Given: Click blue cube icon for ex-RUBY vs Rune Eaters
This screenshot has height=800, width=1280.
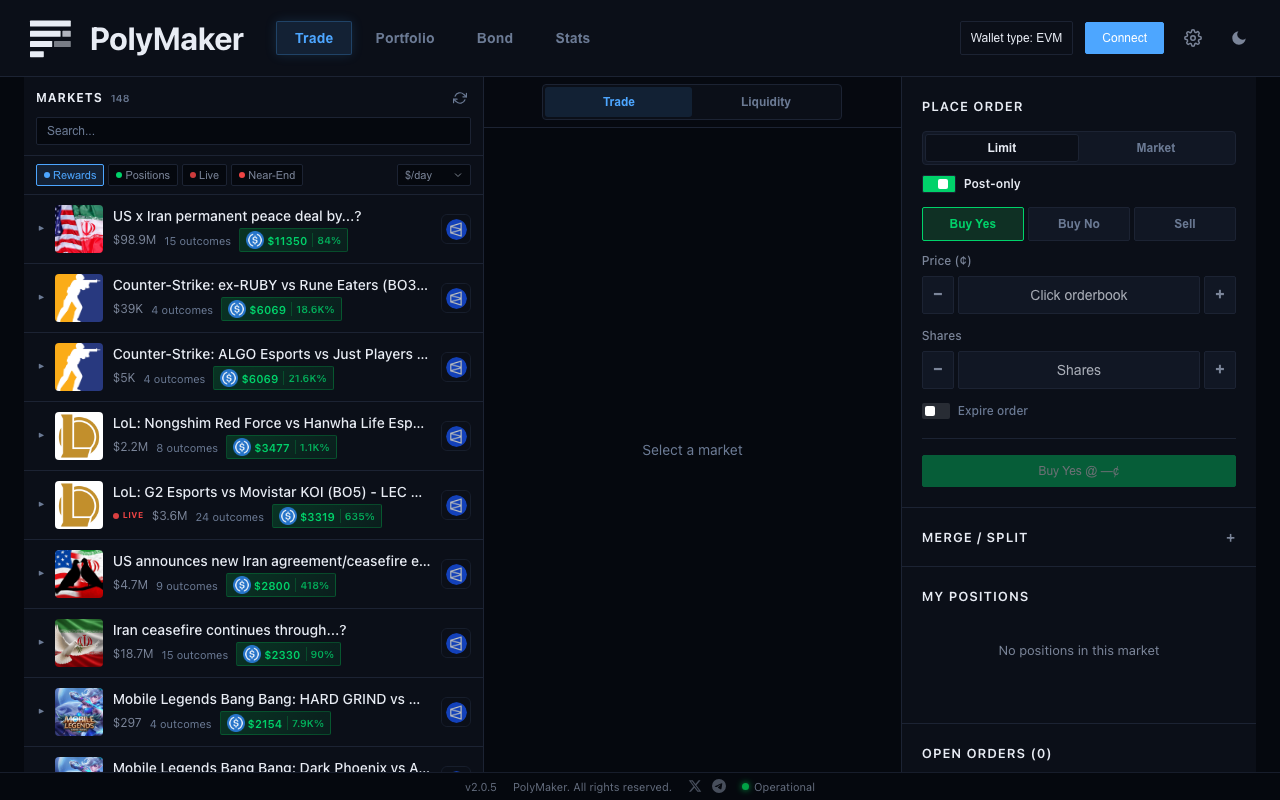Looking at the screenshot, I should [x=456, y=298].
